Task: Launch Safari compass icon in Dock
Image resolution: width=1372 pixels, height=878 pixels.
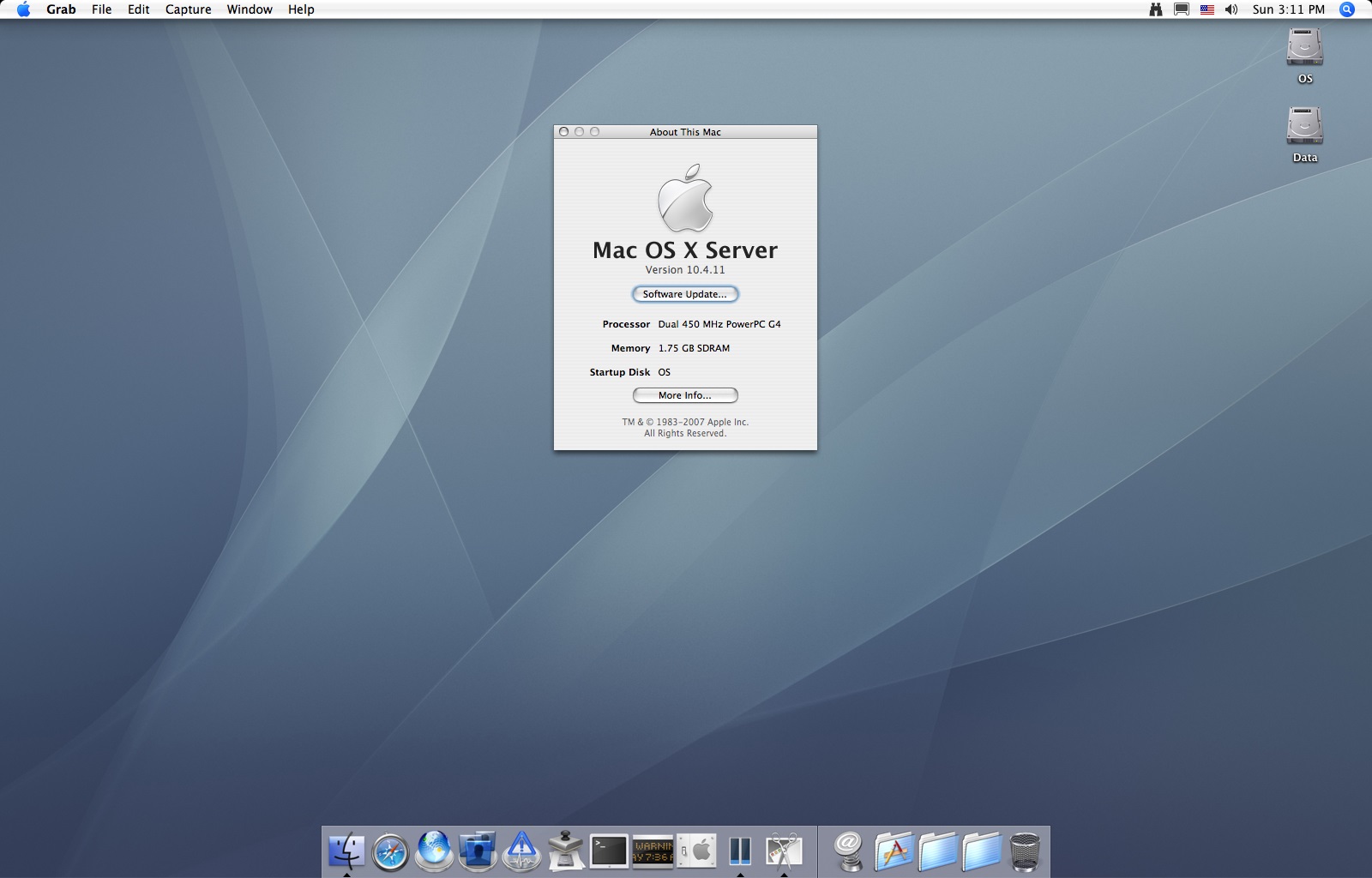Action: 390,851
